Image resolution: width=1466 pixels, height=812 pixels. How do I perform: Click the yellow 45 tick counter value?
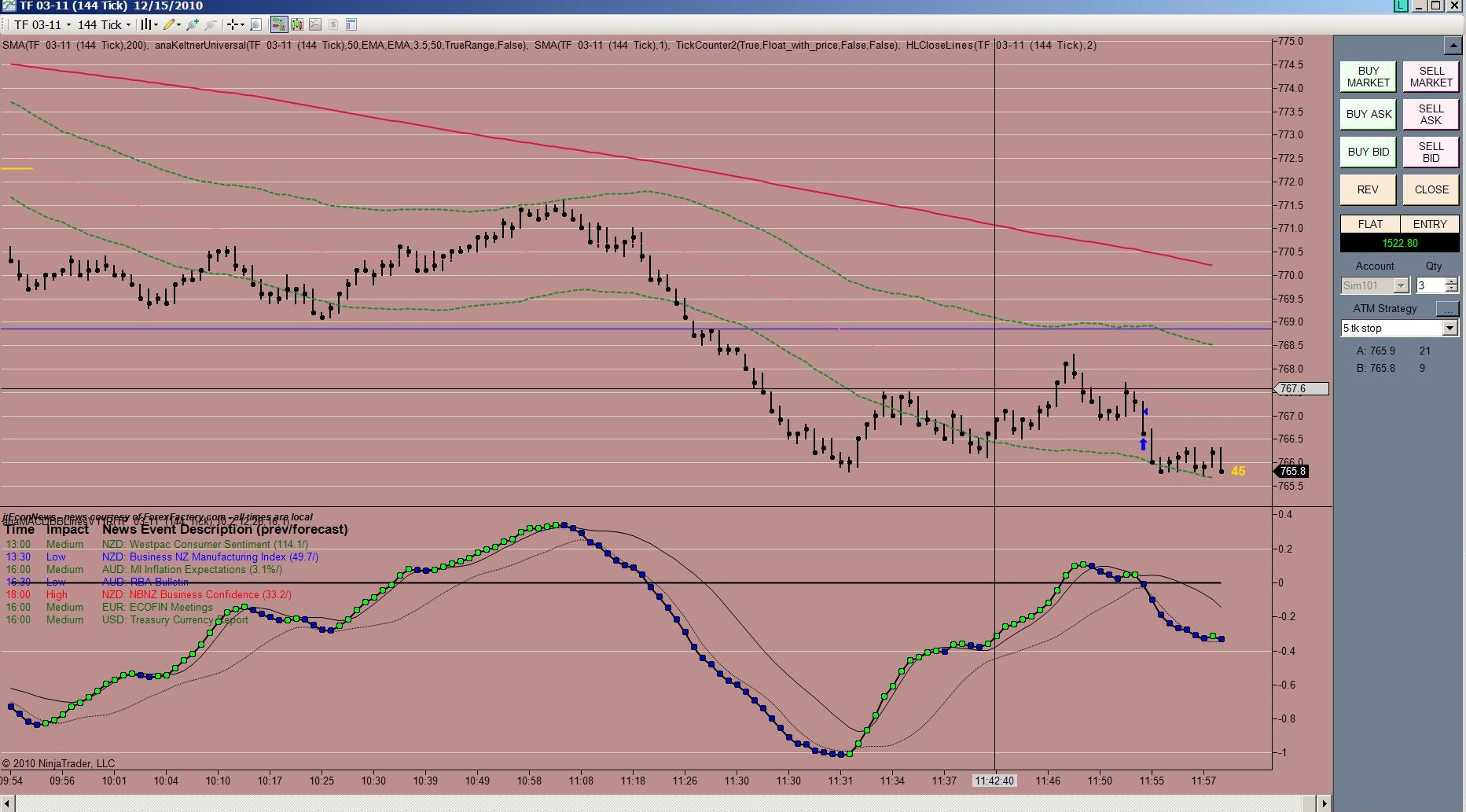point(1238,472)
